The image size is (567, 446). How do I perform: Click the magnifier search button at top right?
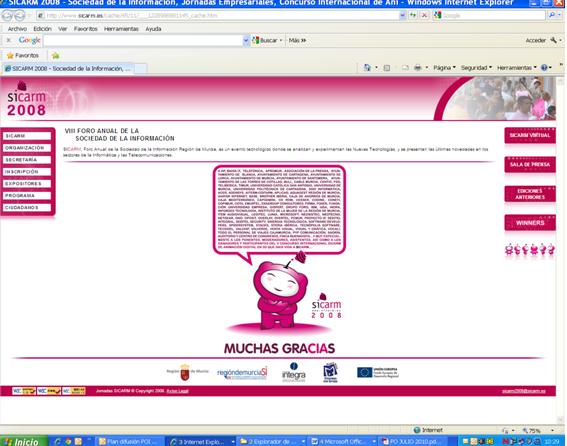click(x=552, y=15)
